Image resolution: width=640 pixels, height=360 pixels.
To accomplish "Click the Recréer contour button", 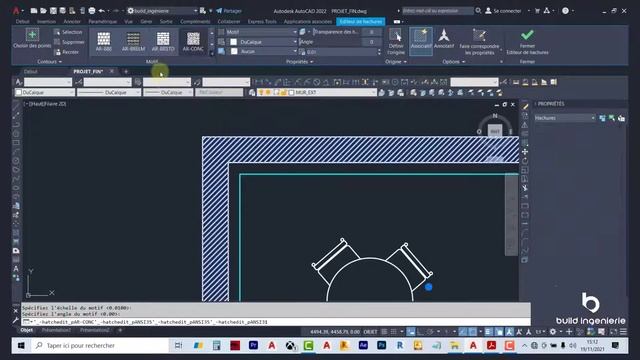I will click(67, 52).
